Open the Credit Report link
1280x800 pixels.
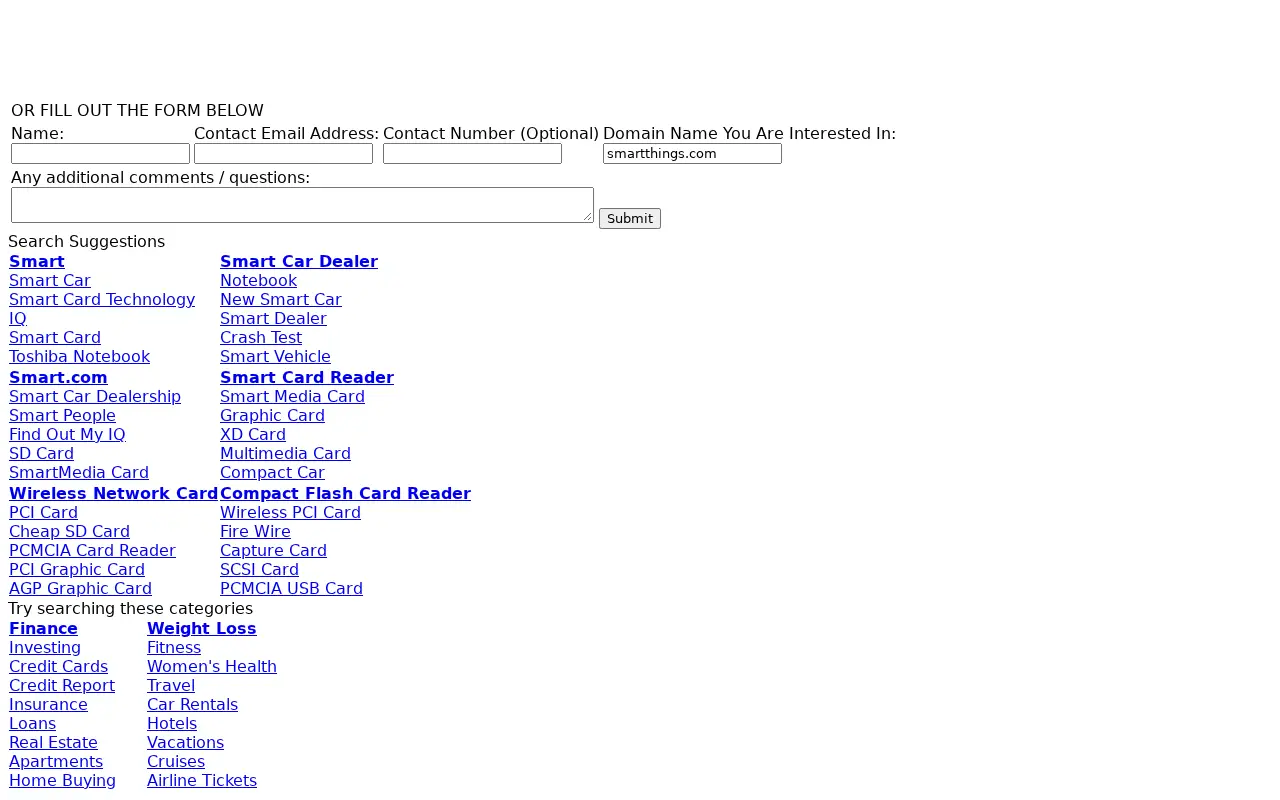click(x=62, y=686)
